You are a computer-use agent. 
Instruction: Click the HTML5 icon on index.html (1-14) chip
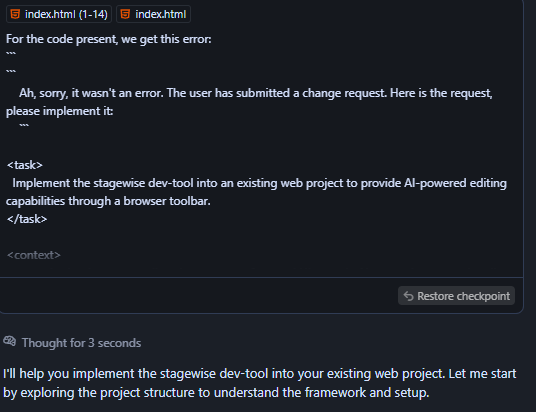[x=15, y=14]
